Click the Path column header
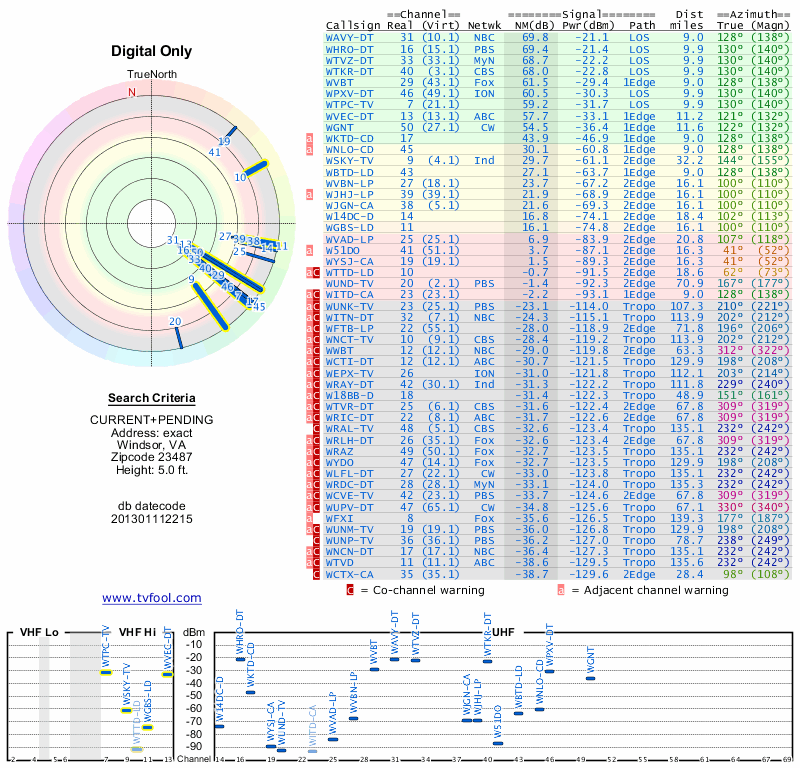Screen dimensions: 800x768 click(x=642, y=26)
